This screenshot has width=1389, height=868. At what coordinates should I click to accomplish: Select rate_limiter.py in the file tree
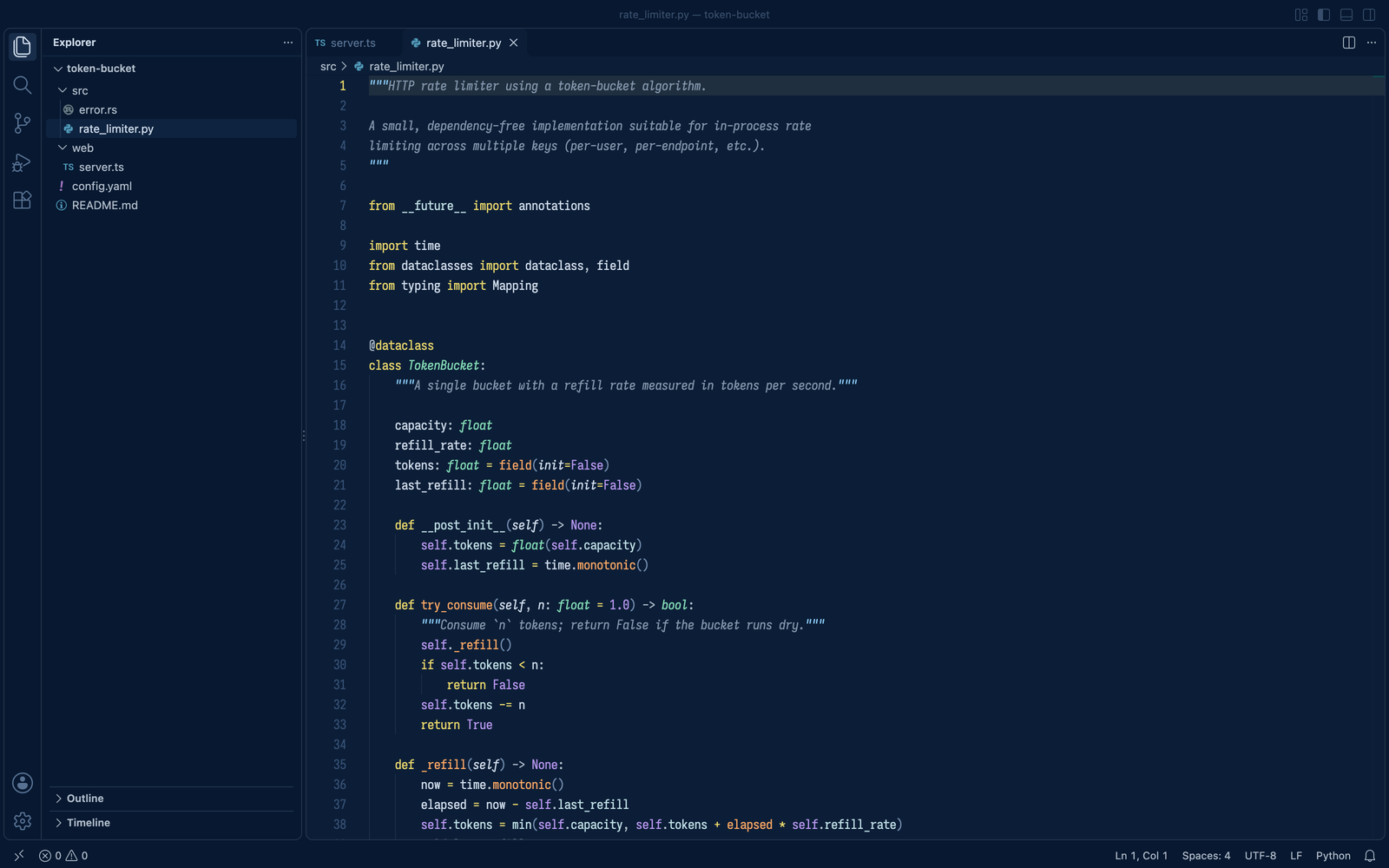click(x=171, y=128)
